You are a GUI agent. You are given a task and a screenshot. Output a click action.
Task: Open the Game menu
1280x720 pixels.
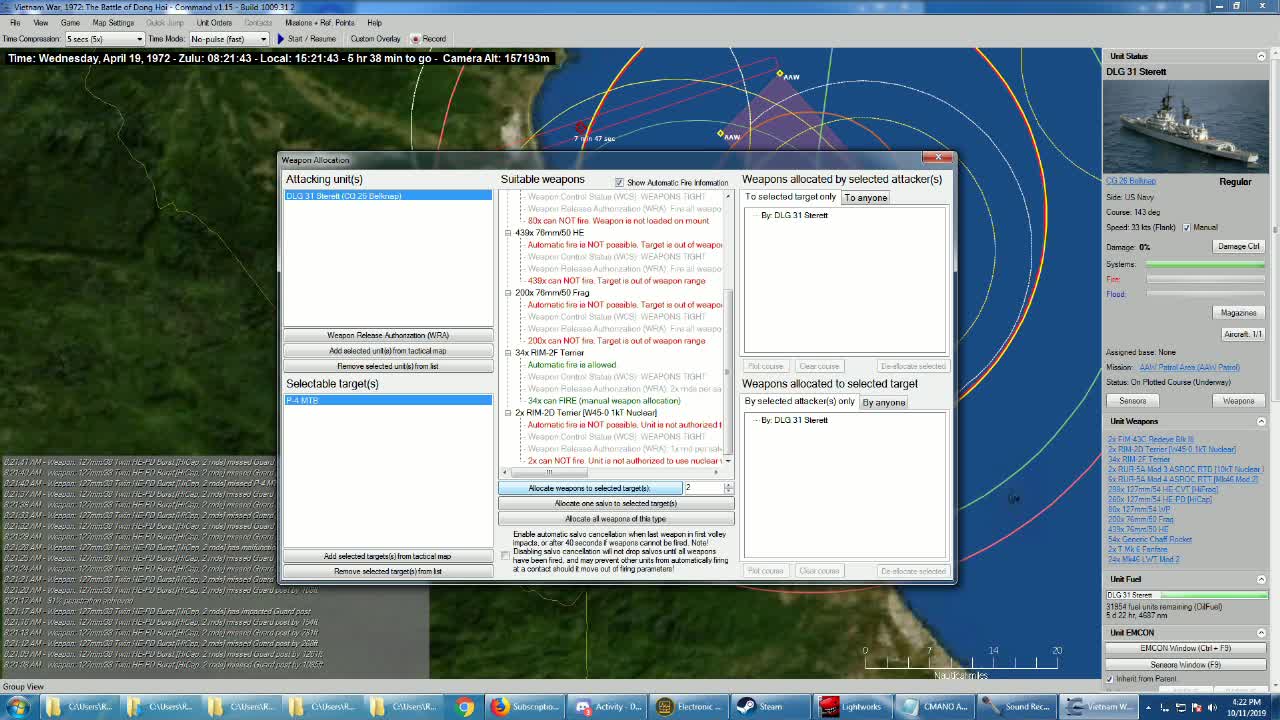point(70,22)
